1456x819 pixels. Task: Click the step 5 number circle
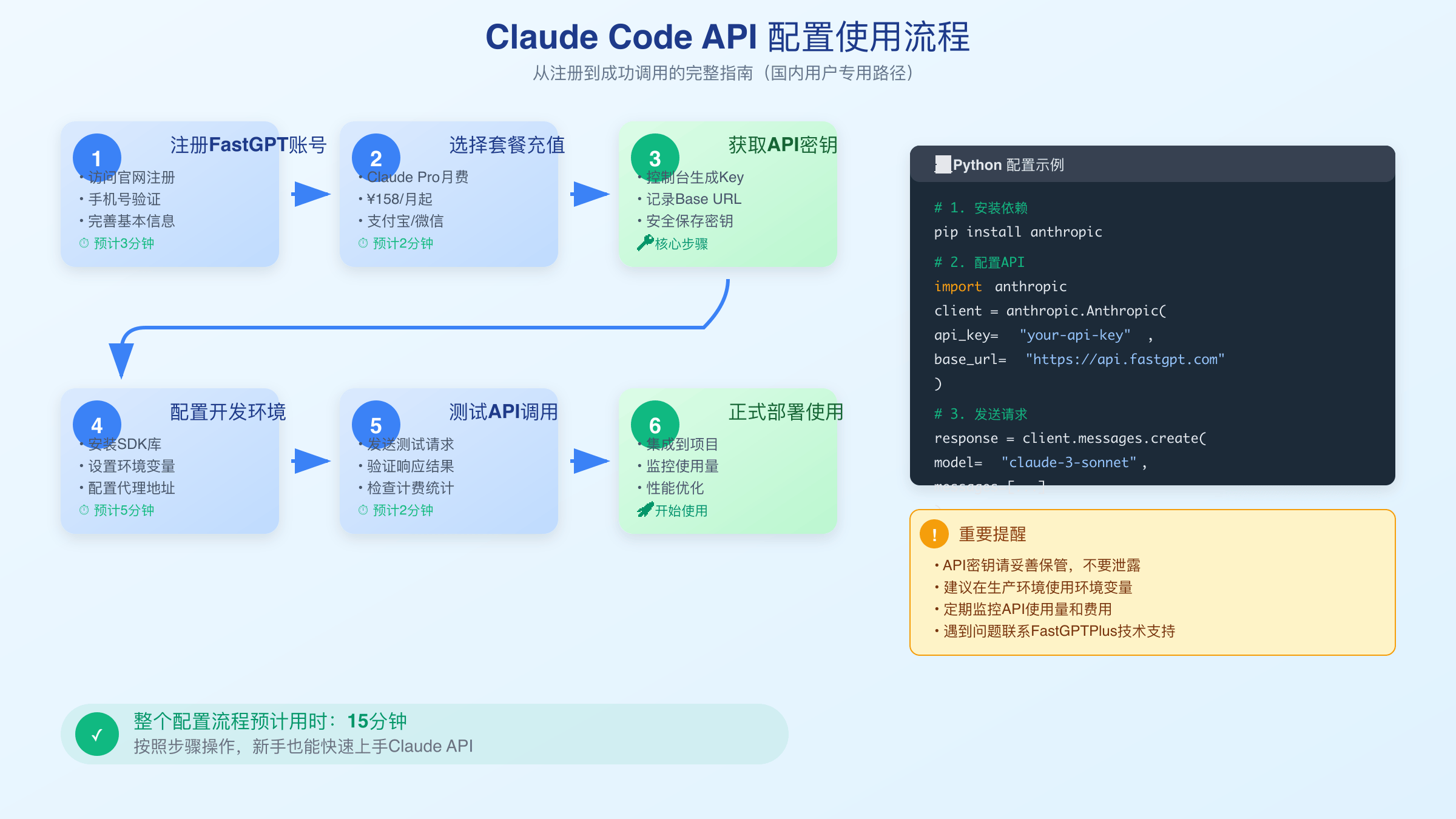[376, 425]
